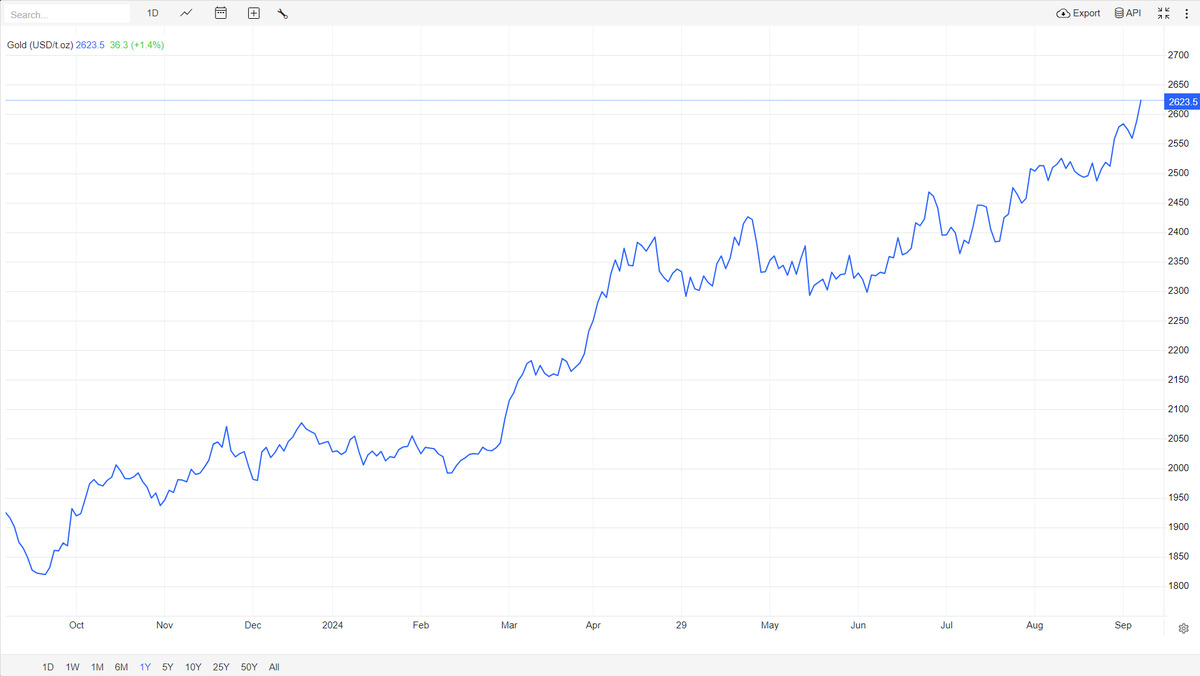
Task: Toggle the fullscreen collapse icon
Action: pos(1164,14)
